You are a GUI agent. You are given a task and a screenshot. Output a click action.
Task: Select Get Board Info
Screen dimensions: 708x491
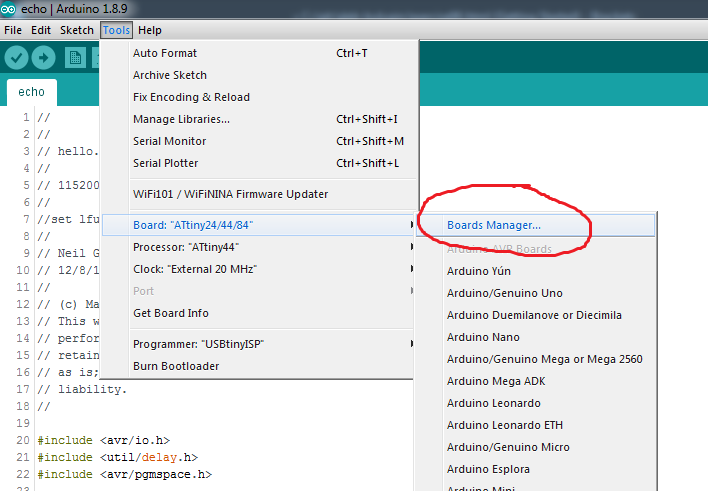coord(258,313)
